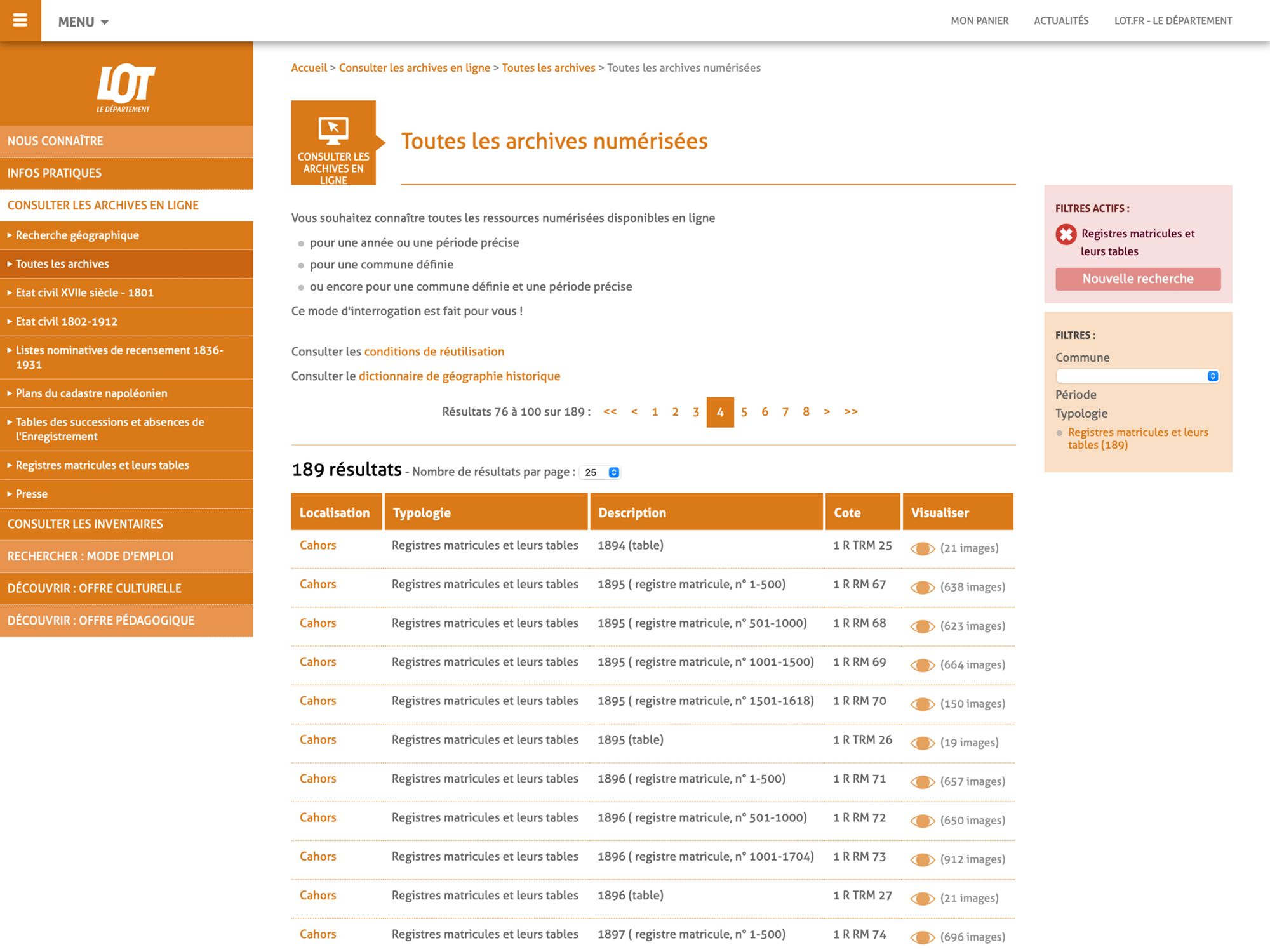1270x952 pixels.
Task: Open the Commune filter dropdown
Action: click(1137, 376)
